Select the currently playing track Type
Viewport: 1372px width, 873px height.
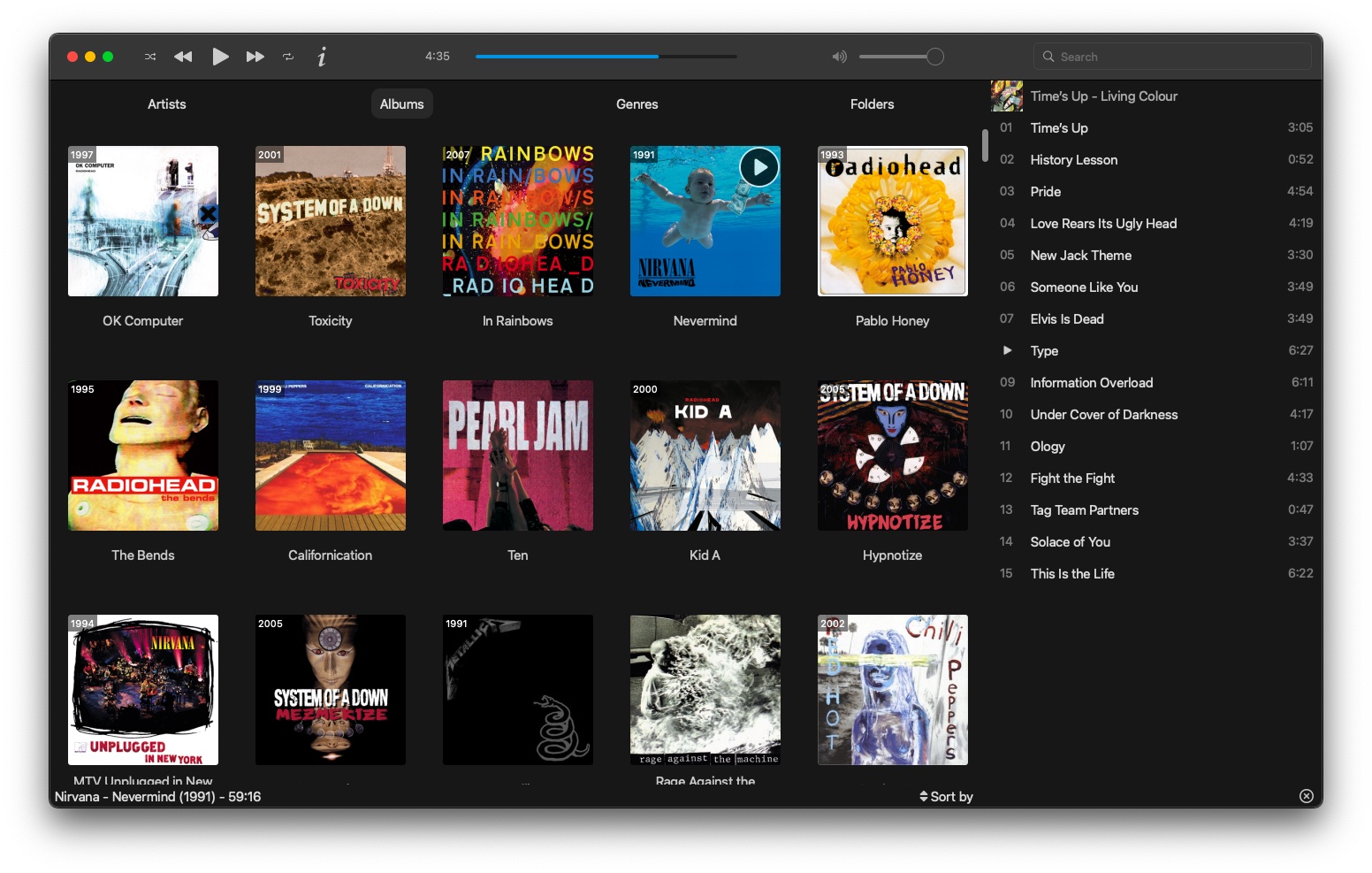(1155, 350)
